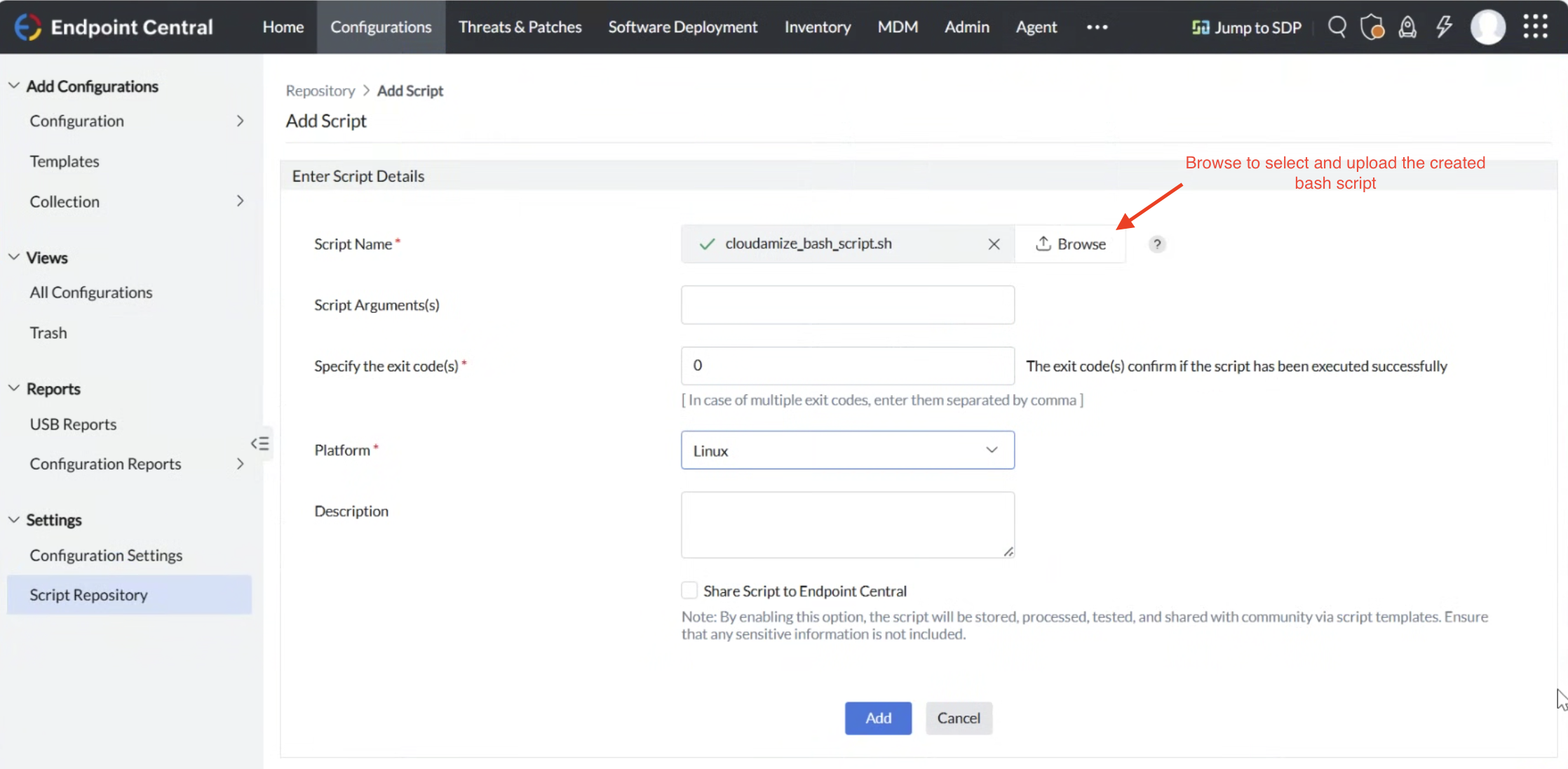This screenshot has height=769, width=1568.
Task: Collapse the Add Configurations section
Action: 14,86
